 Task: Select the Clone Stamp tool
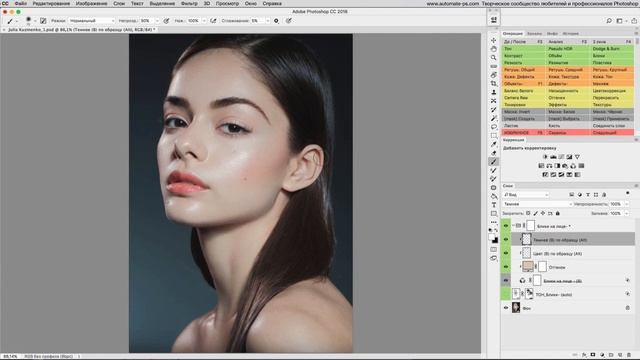[493, 92]
